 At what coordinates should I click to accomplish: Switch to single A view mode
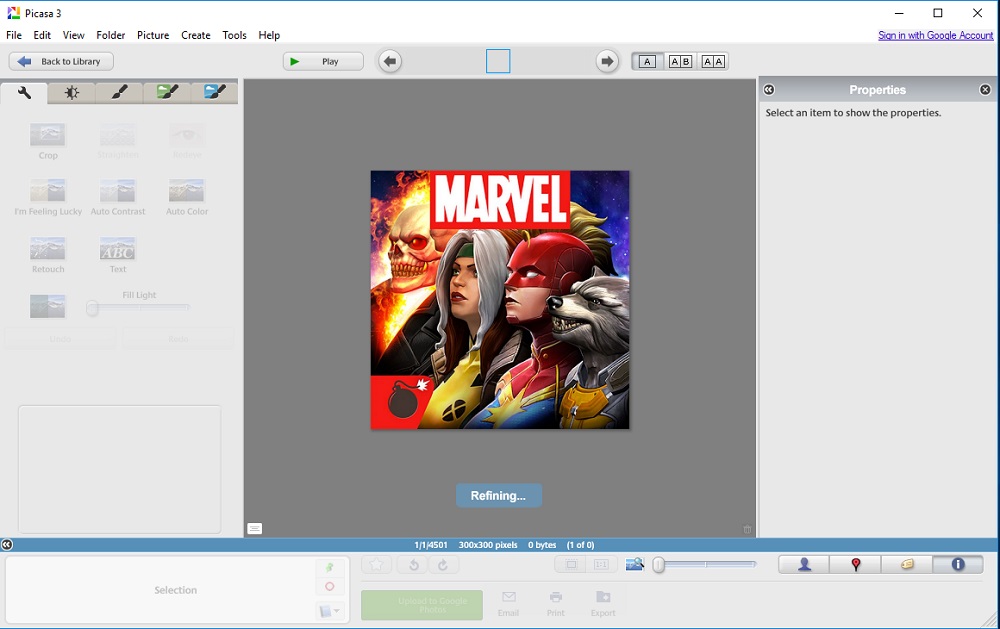click(647, 62)
